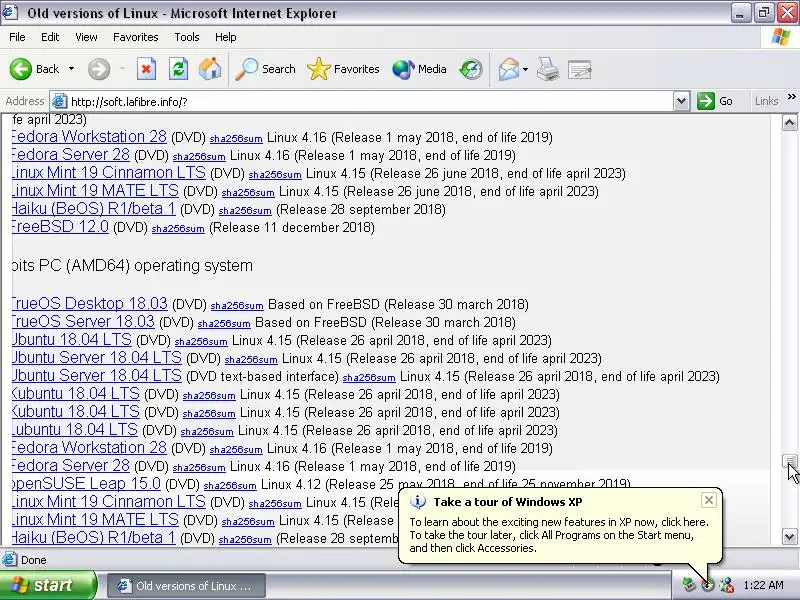The height and width of the screenshot is (600, 800).
Task: Click the Take a tour of Windows XP title
Action: pyautogui.click(x=508, y=502)
